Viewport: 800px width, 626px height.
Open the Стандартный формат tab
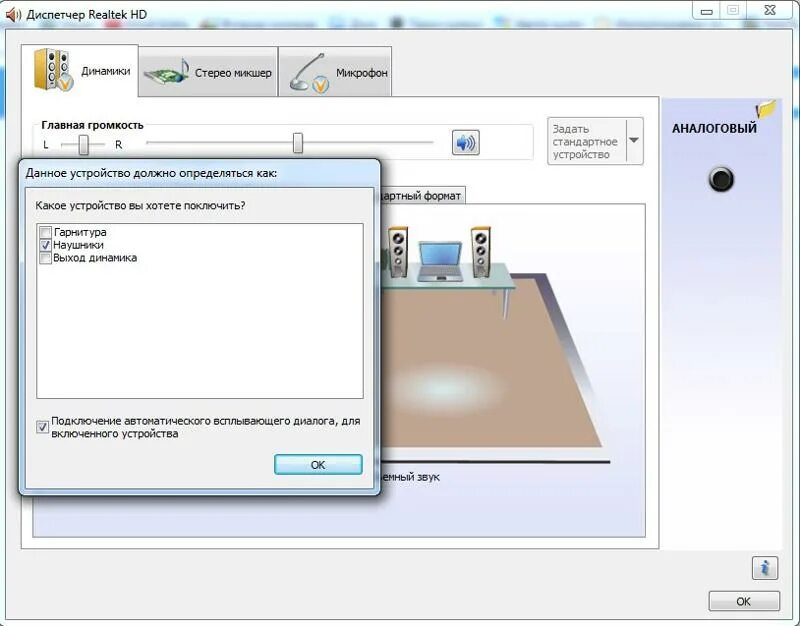[x=421, y=195]
